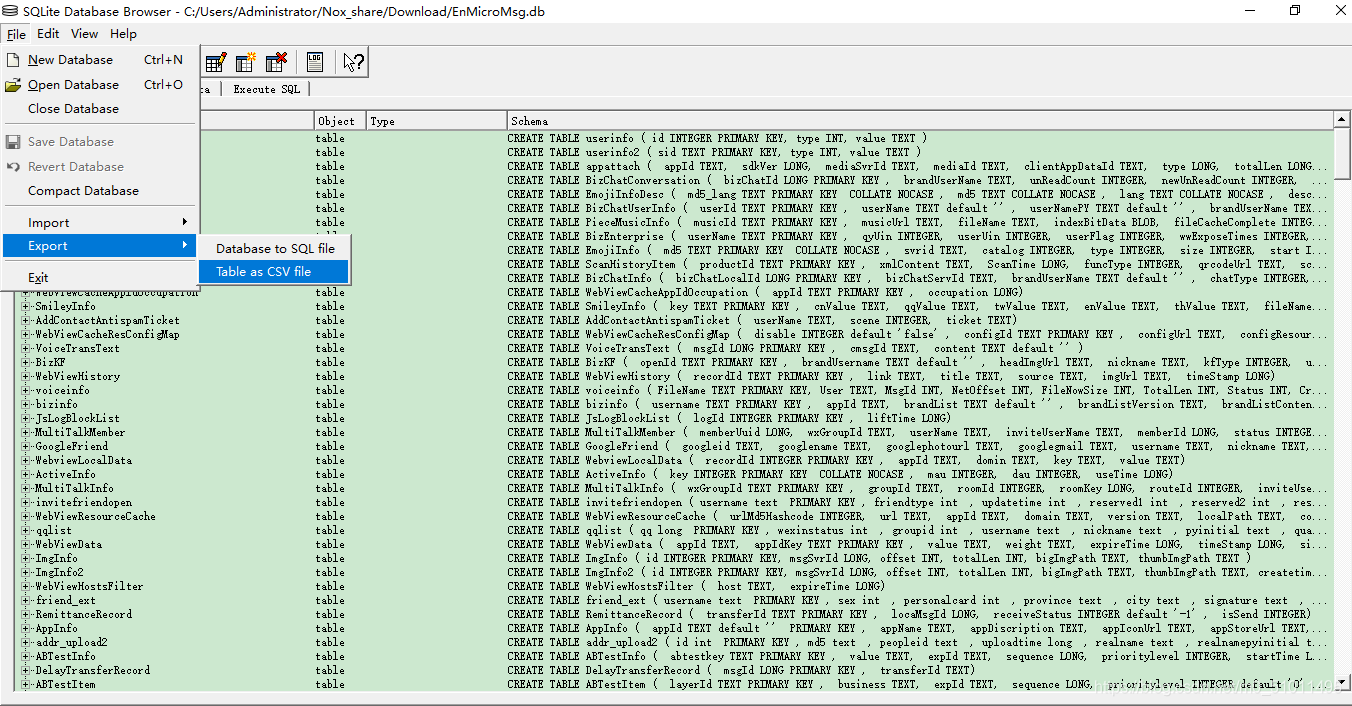Click the Schema column header
The image size is (1352, 706).
[x=920, y=121]
